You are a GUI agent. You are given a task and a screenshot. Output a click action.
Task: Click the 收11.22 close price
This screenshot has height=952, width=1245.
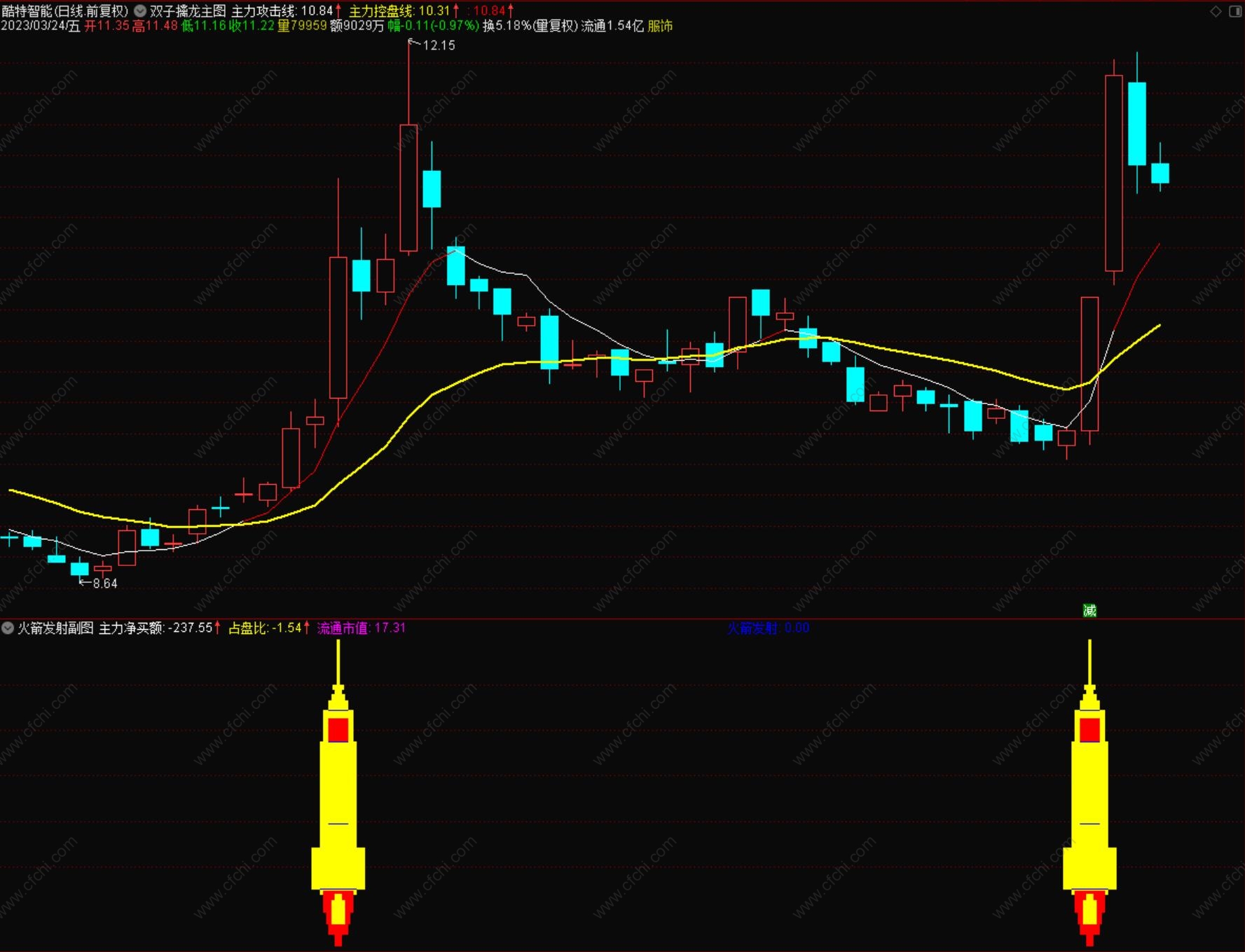point(252,26)
